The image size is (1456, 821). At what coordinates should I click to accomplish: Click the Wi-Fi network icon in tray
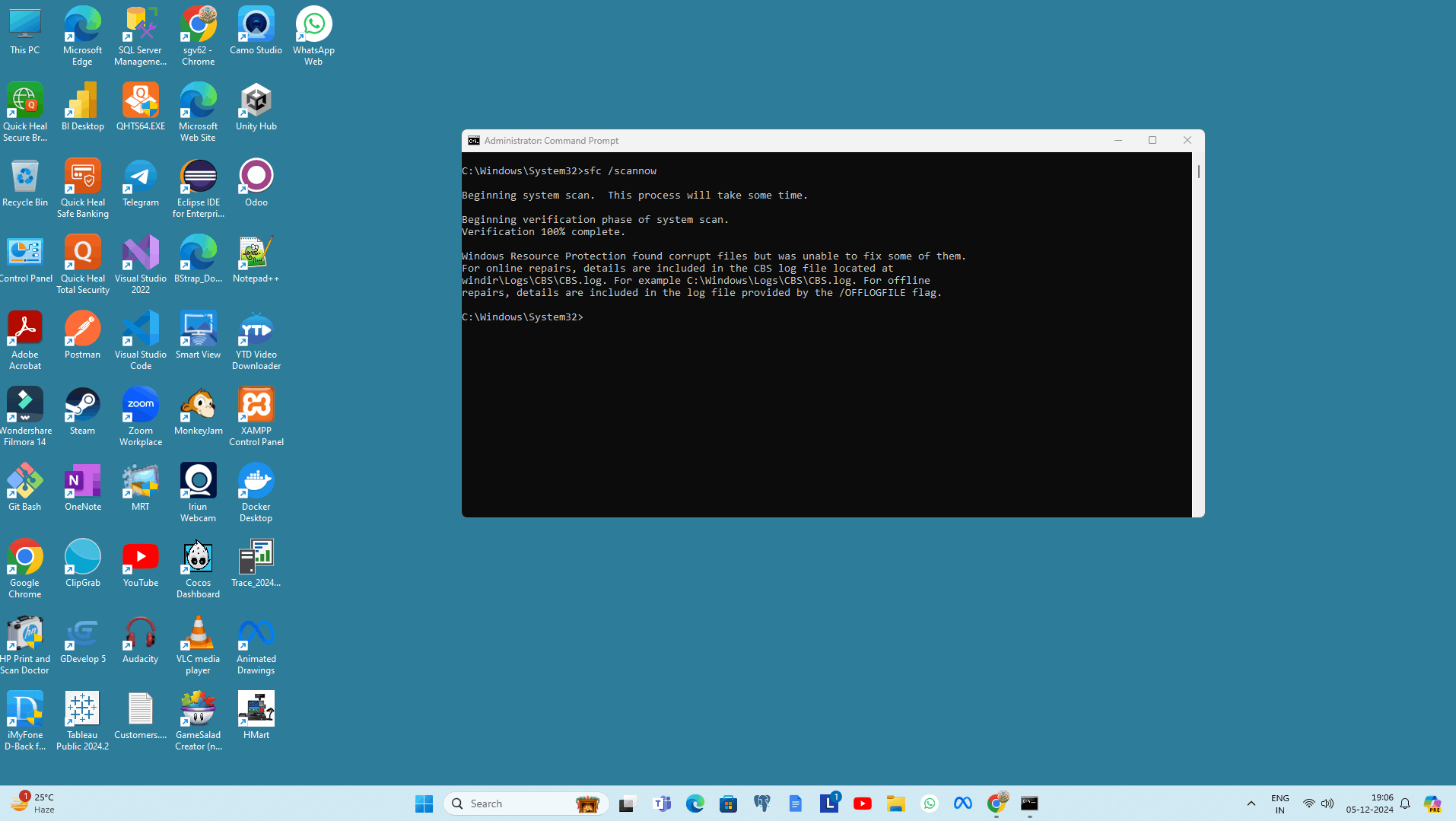click(1308, 803)
